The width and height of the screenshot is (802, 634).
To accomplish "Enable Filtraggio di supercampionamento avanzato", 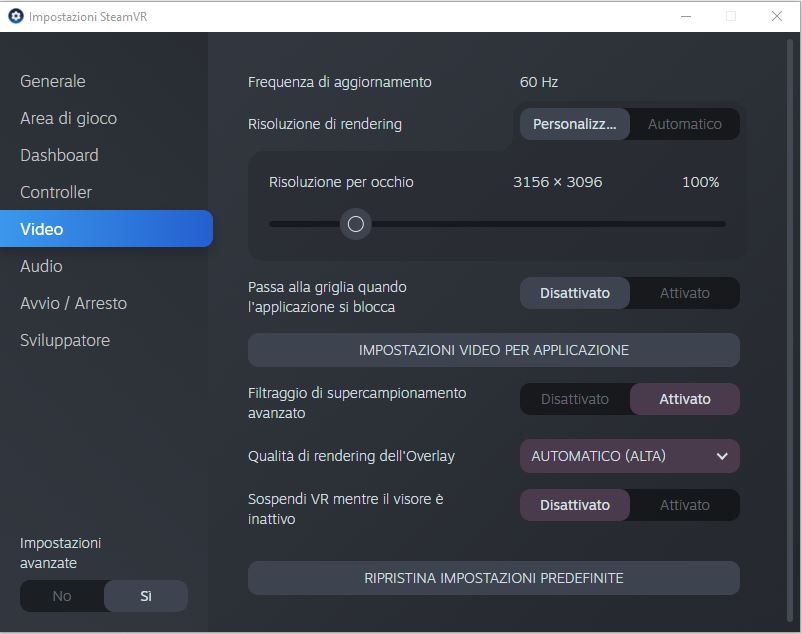I will [x=685, y=399].
